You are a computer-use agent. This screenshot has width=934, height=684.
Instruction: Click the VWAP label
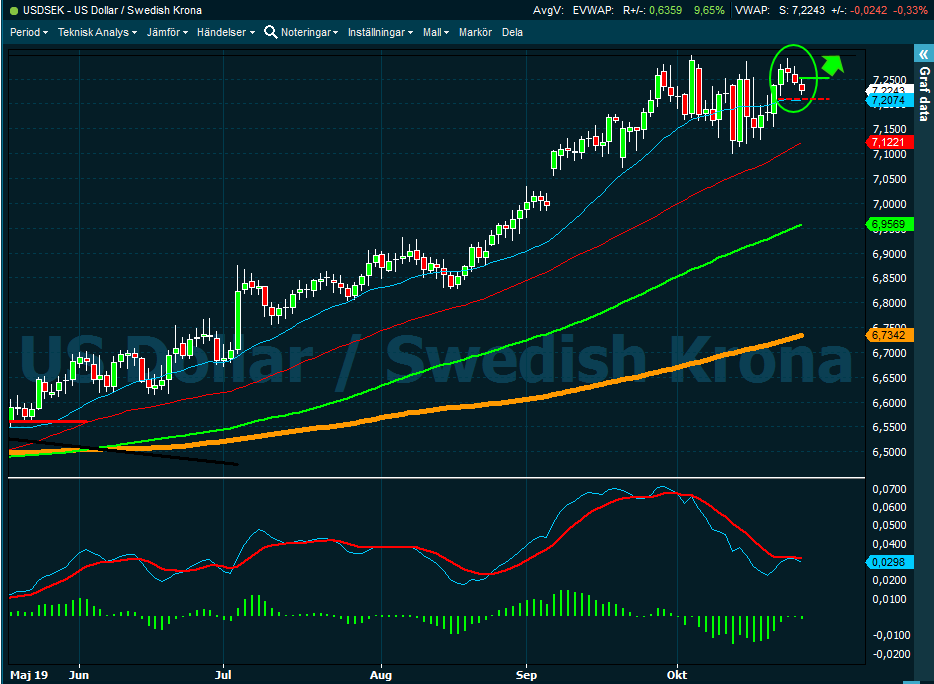(752, 10)
